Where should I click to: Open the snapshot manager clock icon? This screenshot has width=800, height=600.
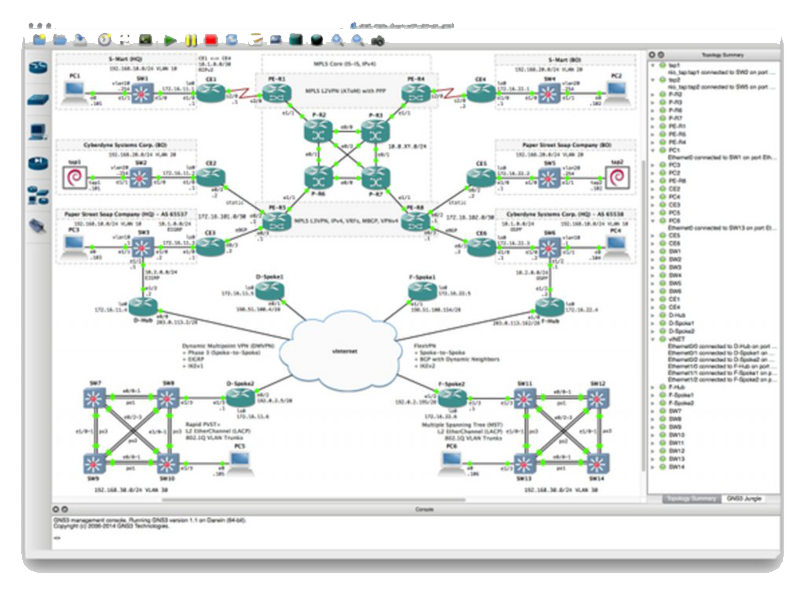tap(105, 40)
